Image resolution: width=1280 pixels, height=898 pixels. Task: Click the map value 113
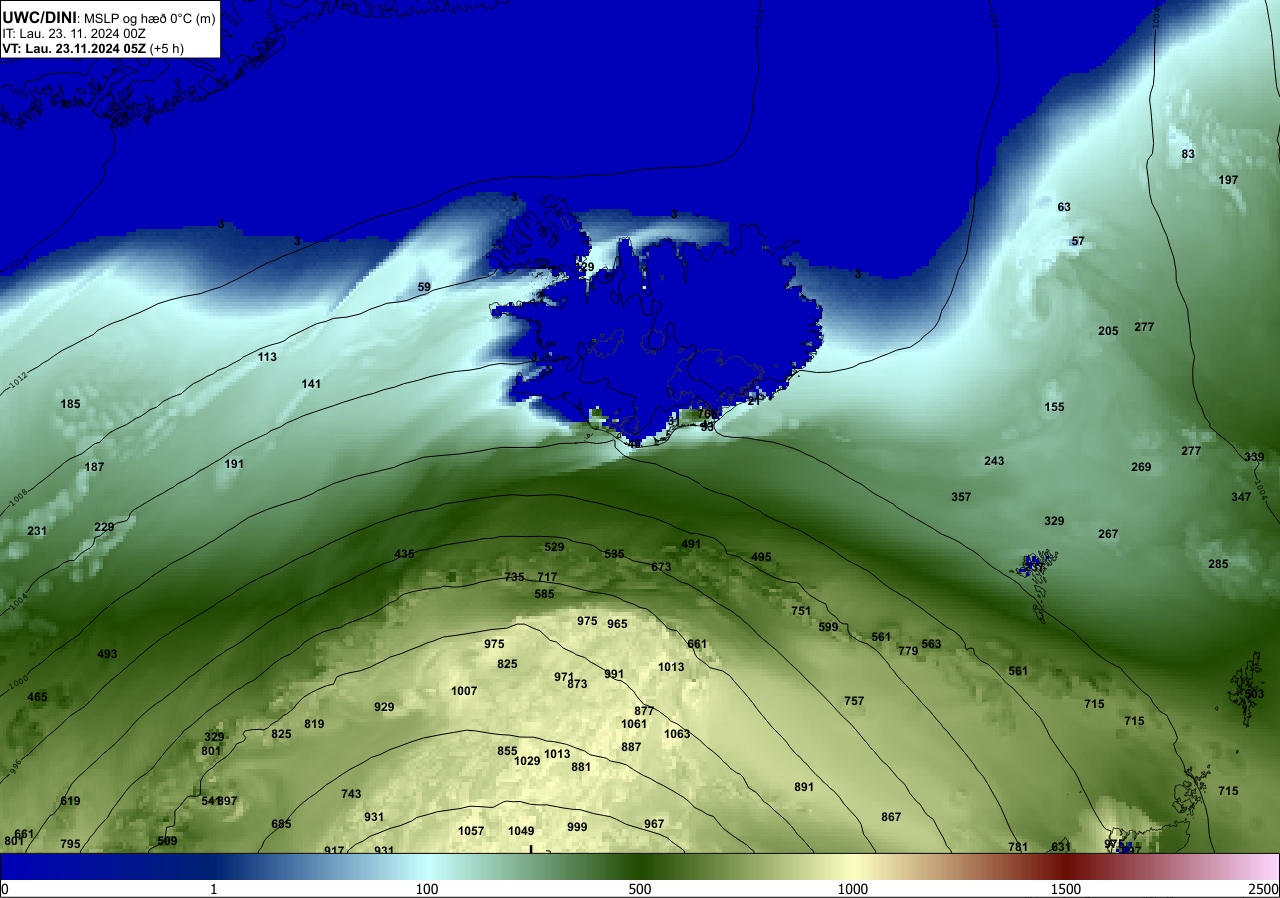(267, 357)
